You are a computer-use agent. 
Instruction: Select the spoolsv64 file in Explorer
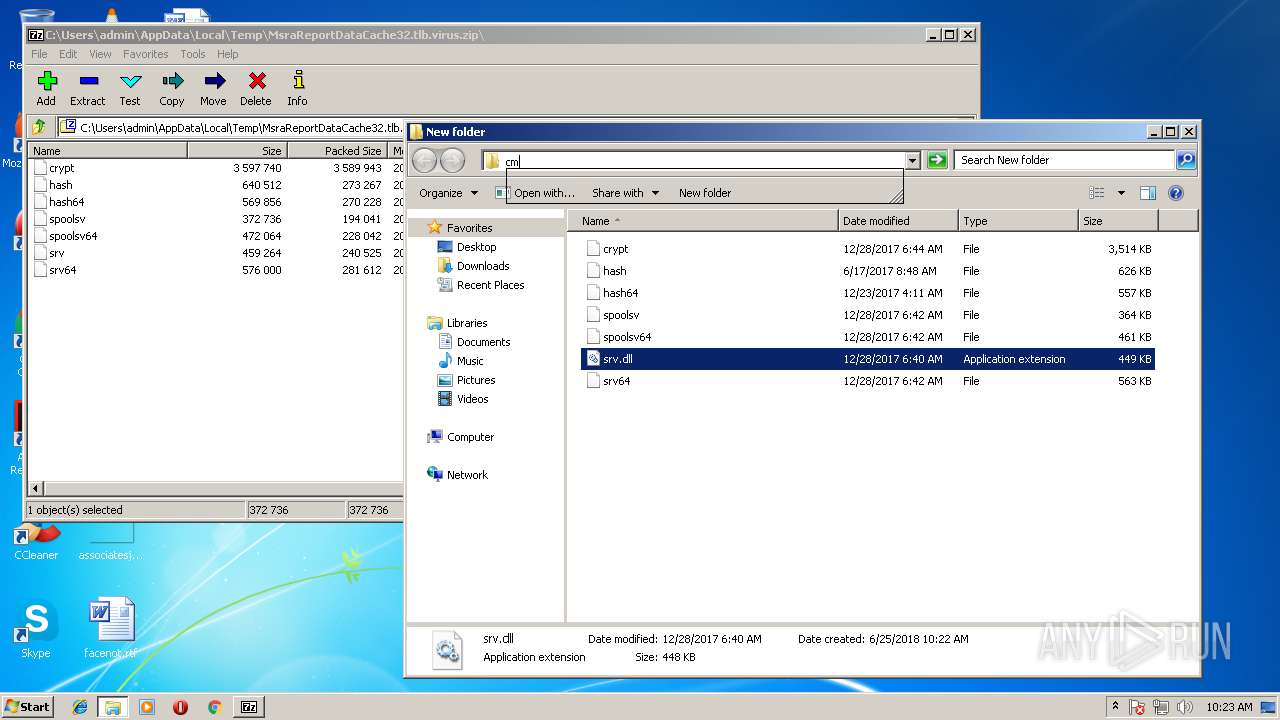[x=868, y=337]
